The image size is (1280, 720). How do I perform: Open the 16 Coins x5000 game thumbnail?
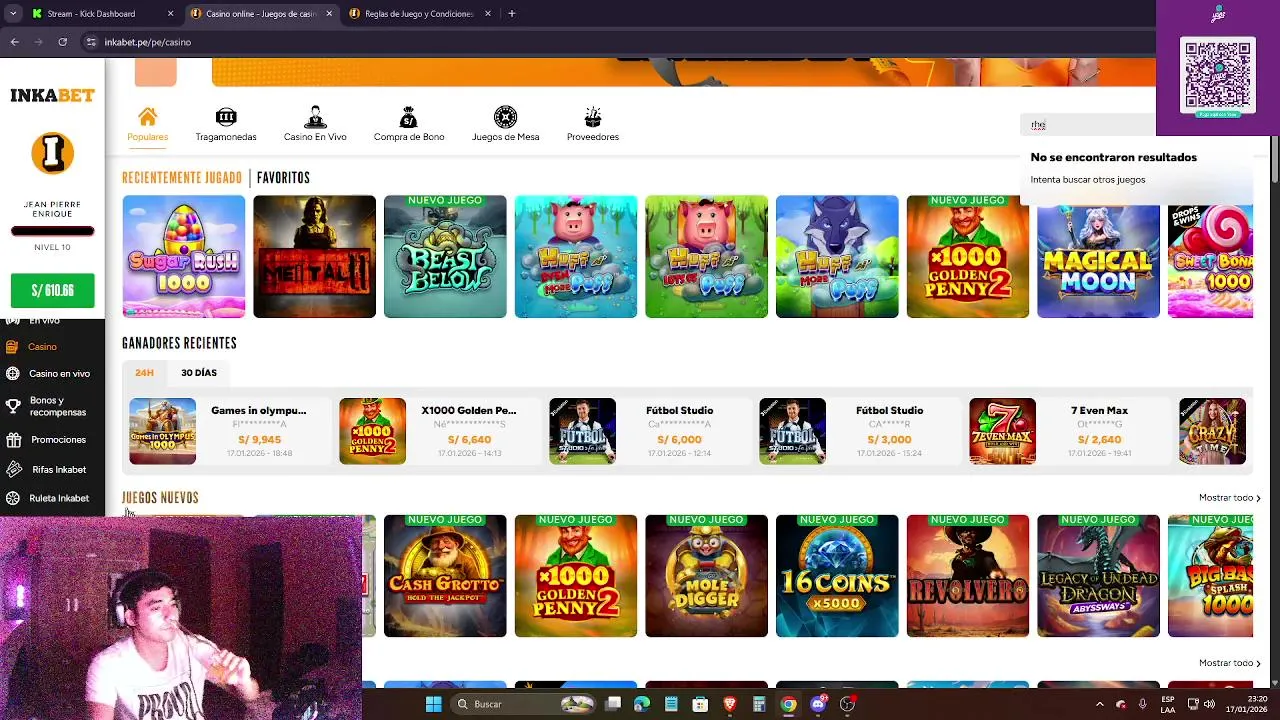(x=837, y=576)
